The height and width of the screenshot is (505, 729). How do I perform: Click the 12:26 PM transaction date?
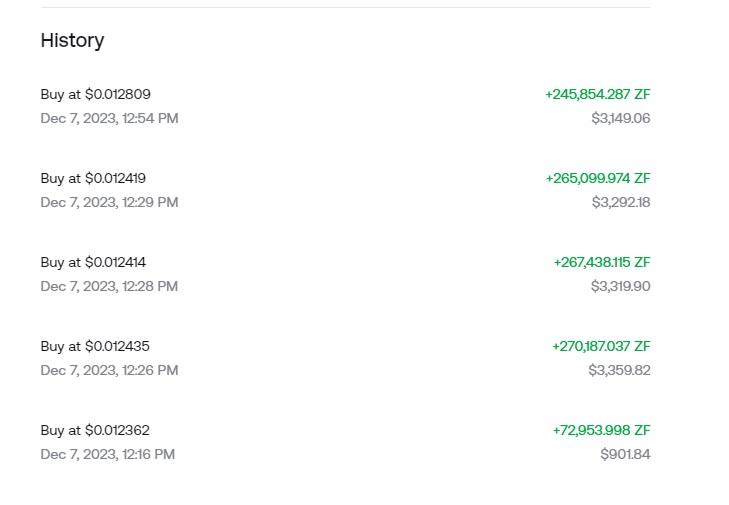tap(109, 370)
